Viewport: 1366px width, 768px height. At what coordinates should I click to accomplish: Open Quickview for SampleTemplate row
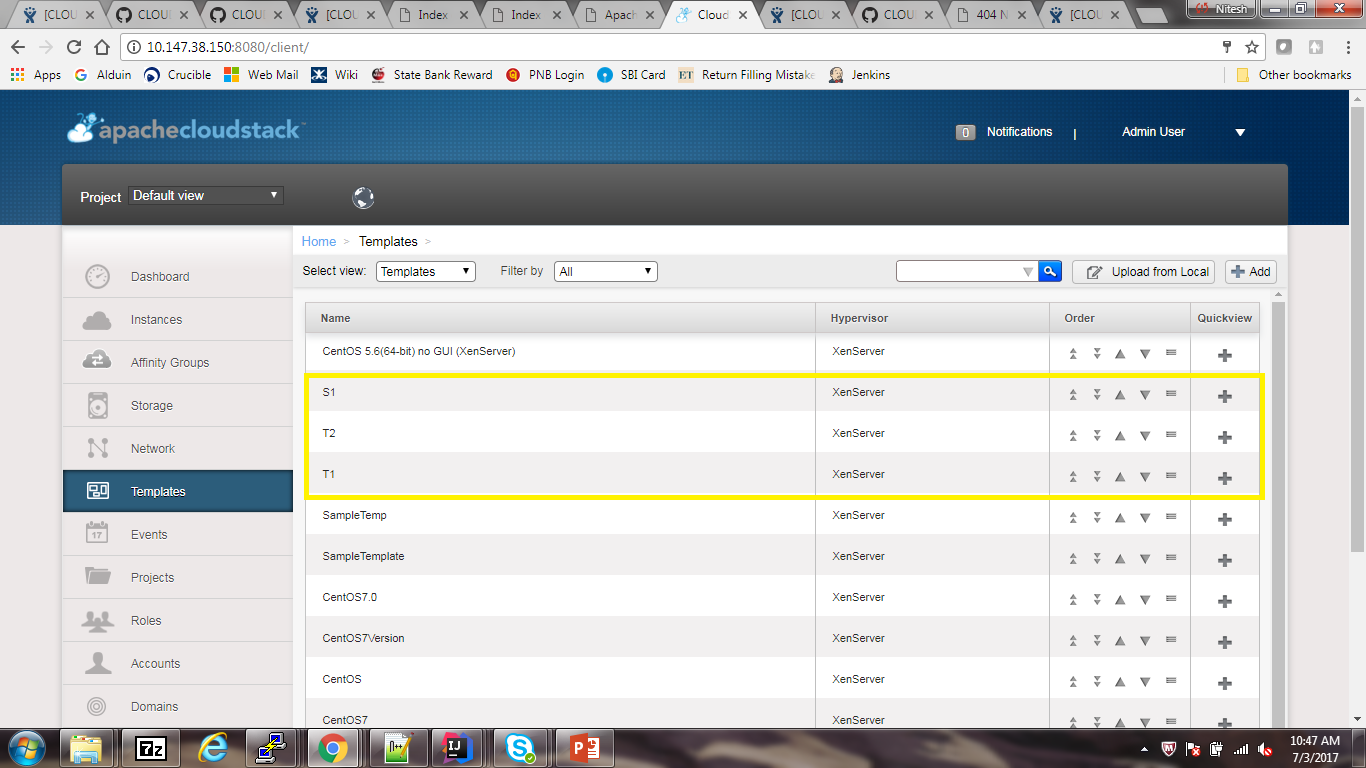(x=1225, y=560)
